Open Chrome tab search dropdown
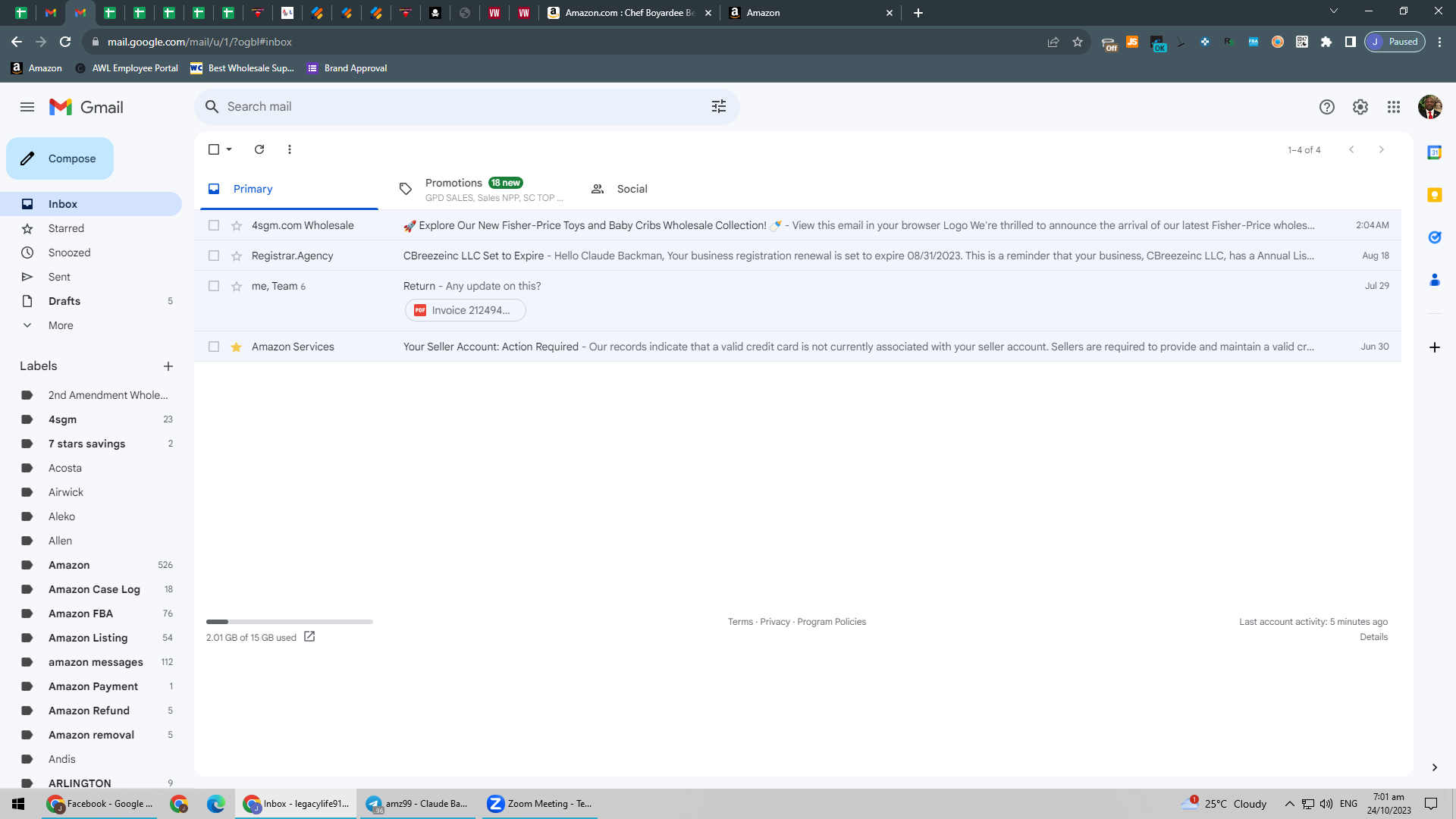 pyautogui.click(x=1334, y=11)
